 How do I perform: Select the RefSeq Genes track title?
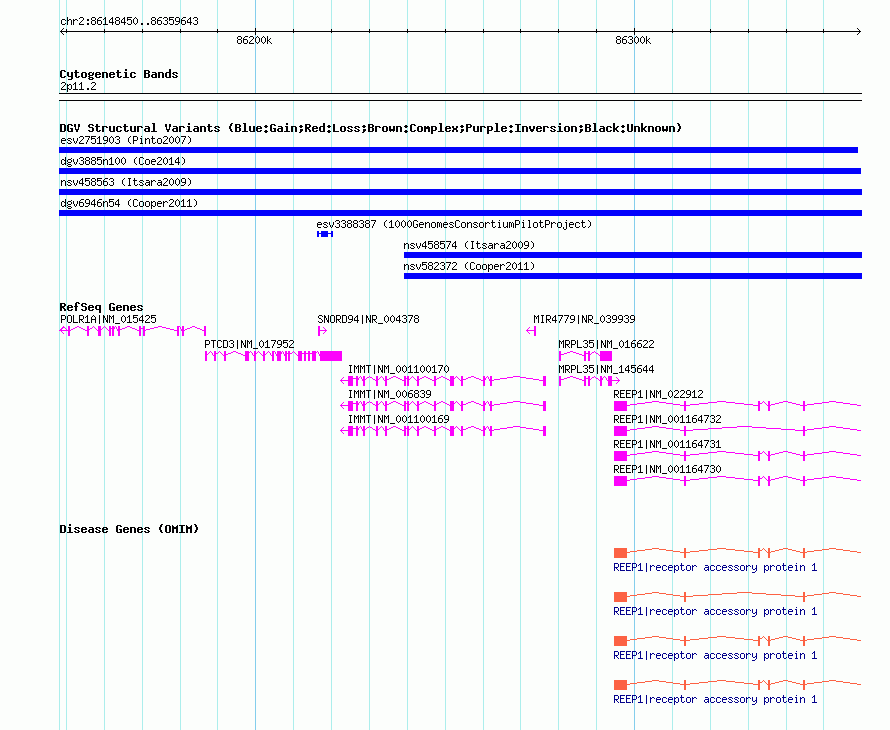(101, 307)
